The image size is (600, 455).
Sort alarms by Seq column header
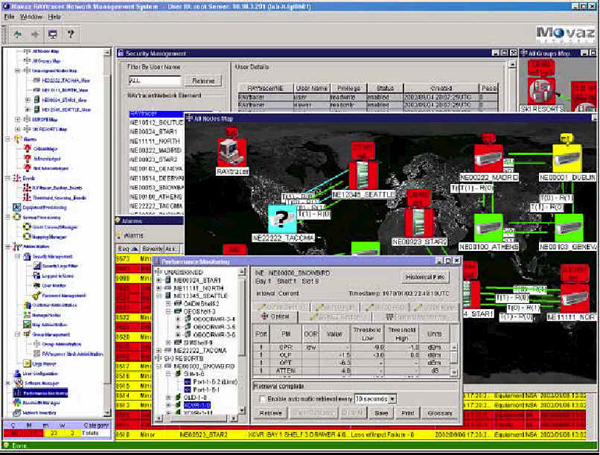click(x=128, y=249)
